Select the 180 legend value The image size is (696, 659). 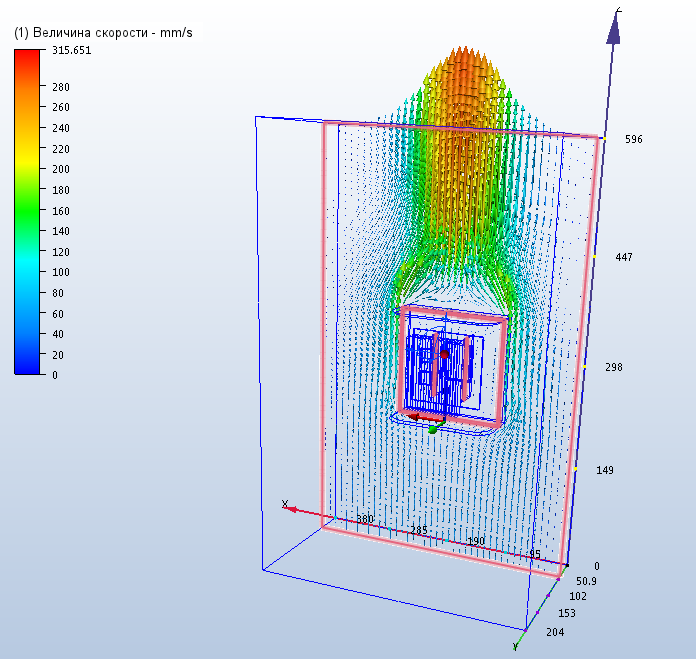click(x=61, y=190)
